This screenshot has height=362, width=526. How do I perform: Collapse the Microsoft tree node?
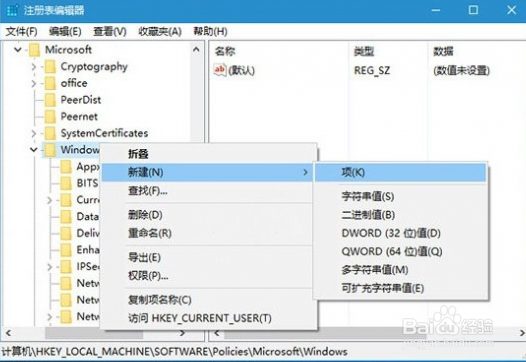(x=18, y=50)
